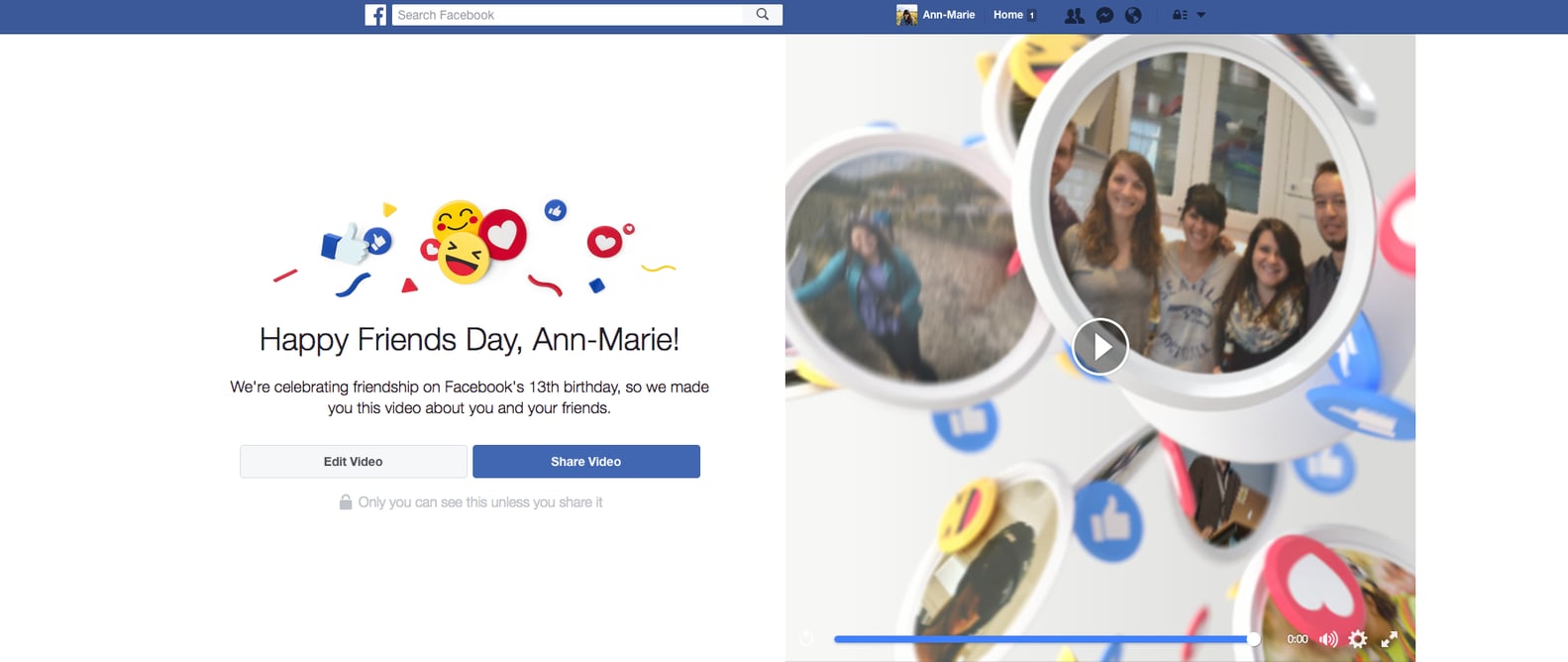Click the search magnifier button
This screenshot has height=662, width=1568.
(x=763, y=15)
